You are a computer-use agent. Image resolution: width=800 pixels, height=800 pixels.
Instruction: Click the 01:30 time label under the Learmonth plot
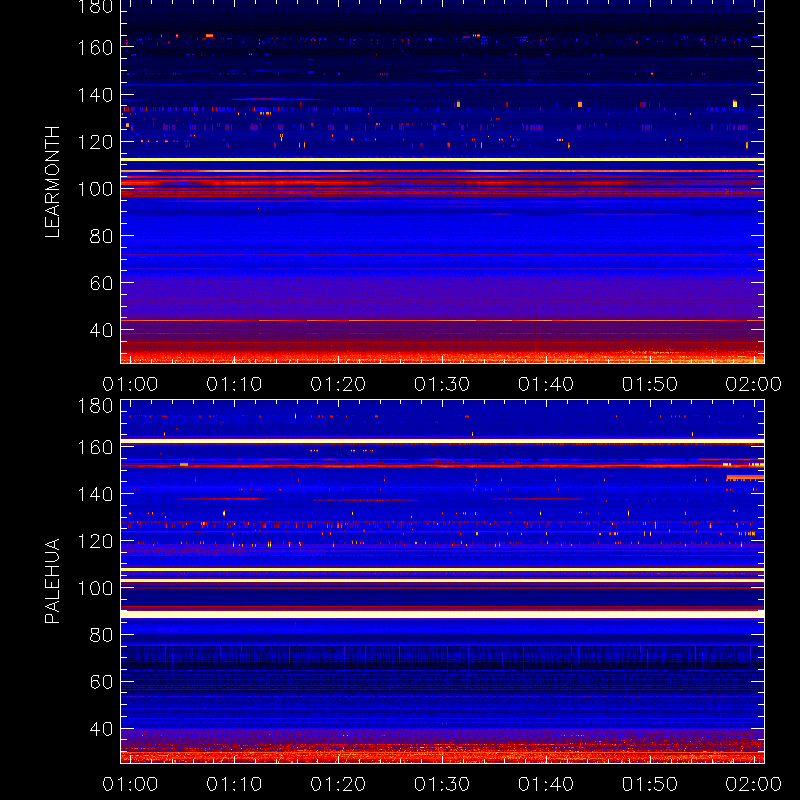click(x=442, y=384)
